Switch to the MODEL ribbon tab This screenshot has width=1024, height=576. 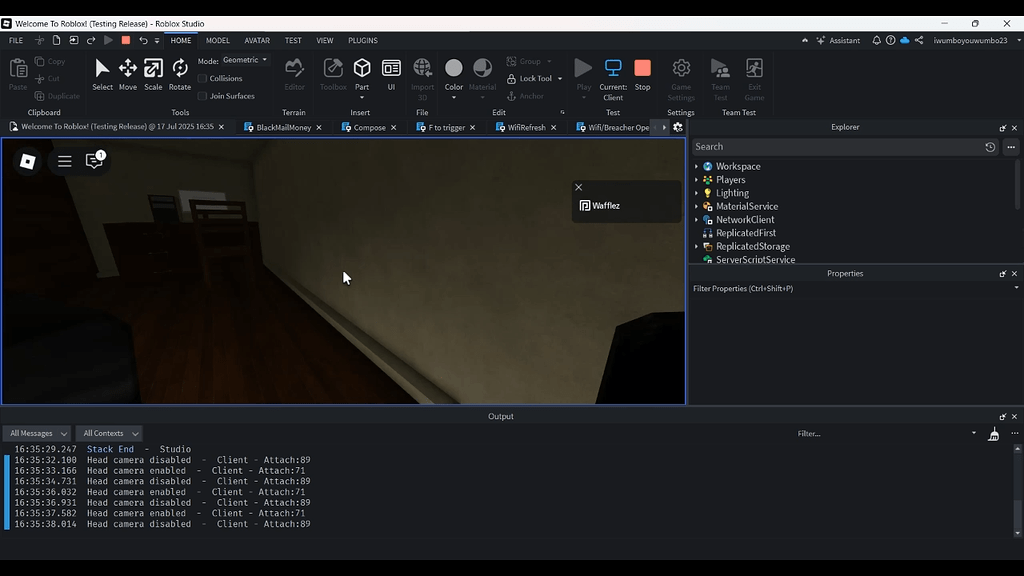coord(218,40)
